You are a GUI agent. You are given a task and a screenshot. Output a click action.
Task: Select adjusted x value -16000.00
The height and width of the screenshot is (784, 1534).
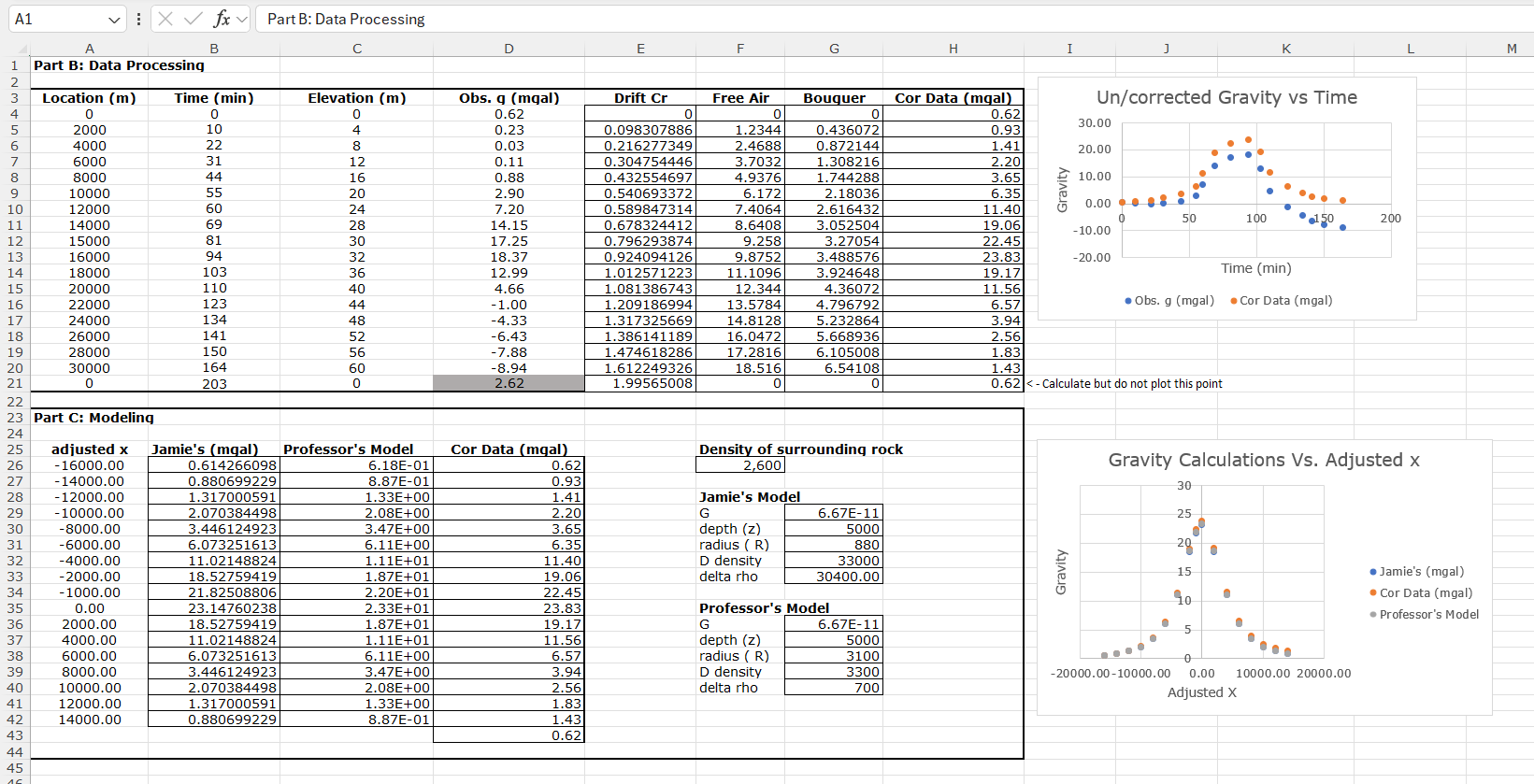(x=90, y=465)
